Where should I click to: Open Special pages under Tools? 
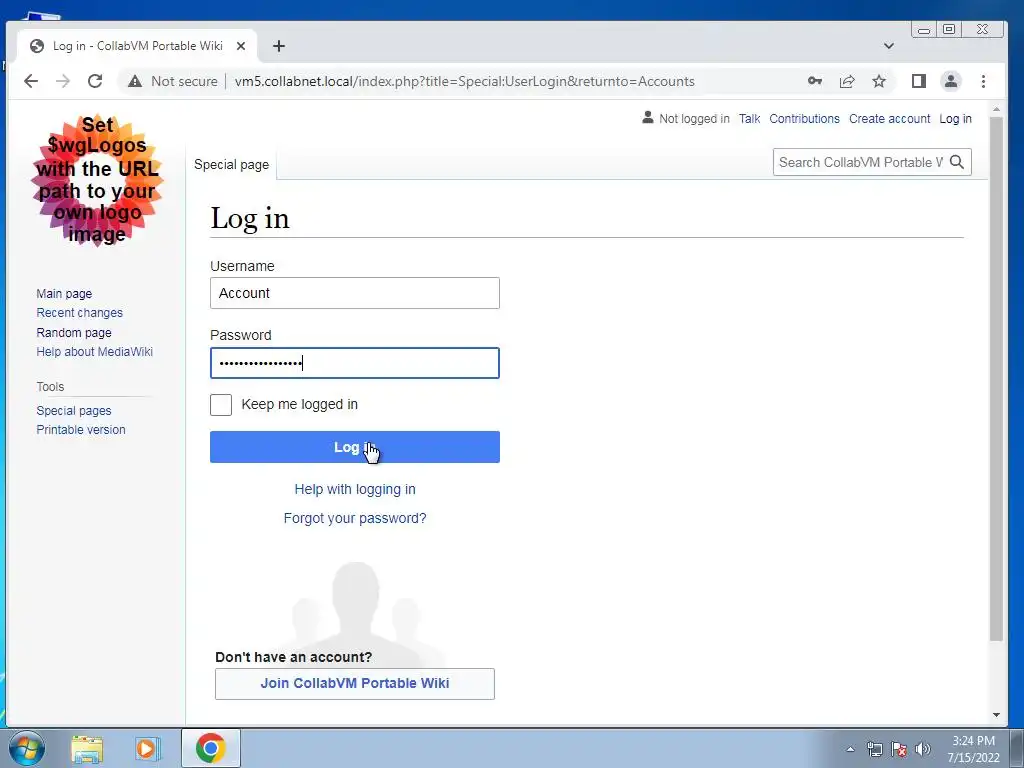[x=74, y=411]
